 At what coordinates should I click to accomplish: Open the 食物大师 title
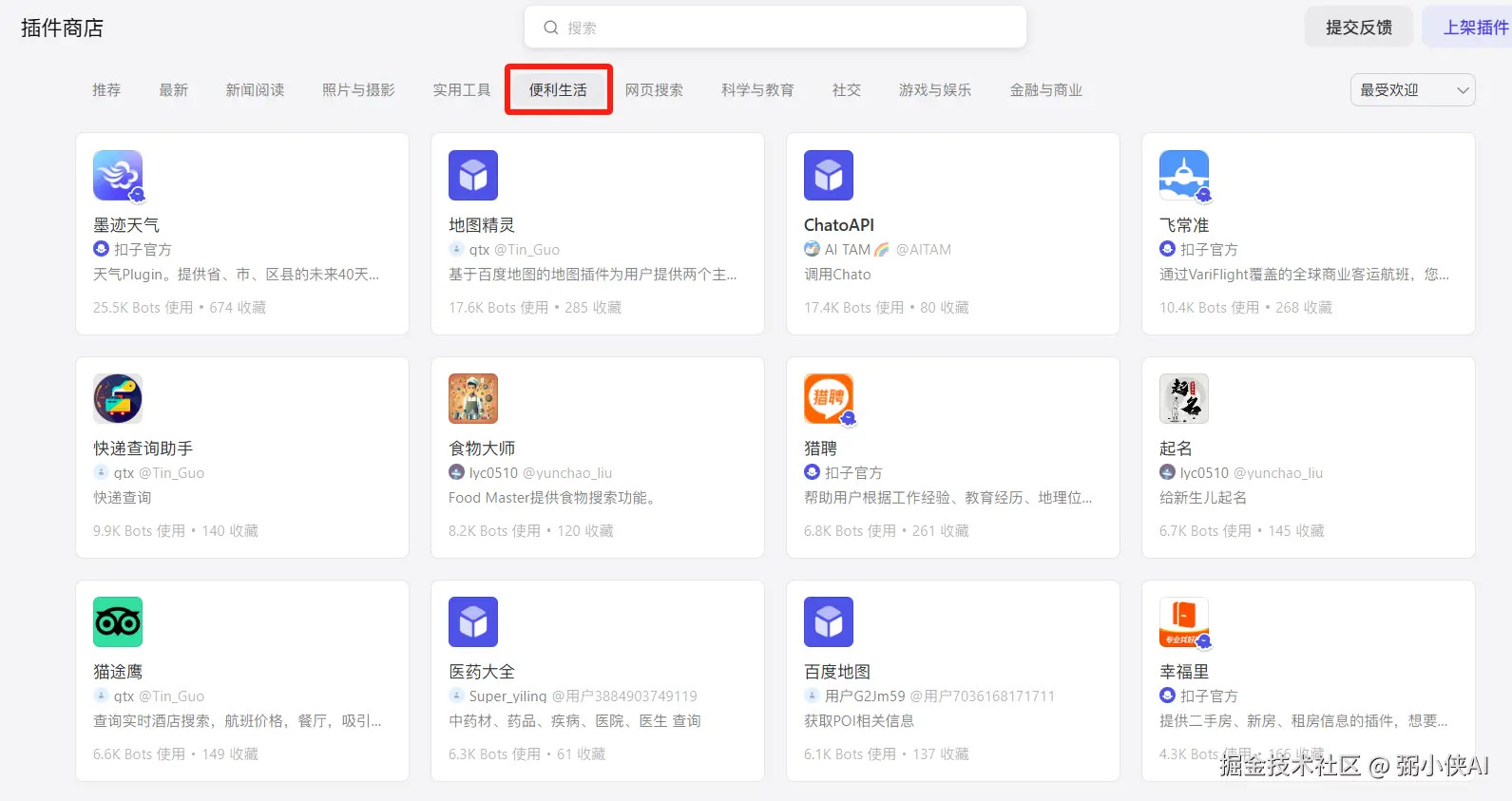point(482,448)
